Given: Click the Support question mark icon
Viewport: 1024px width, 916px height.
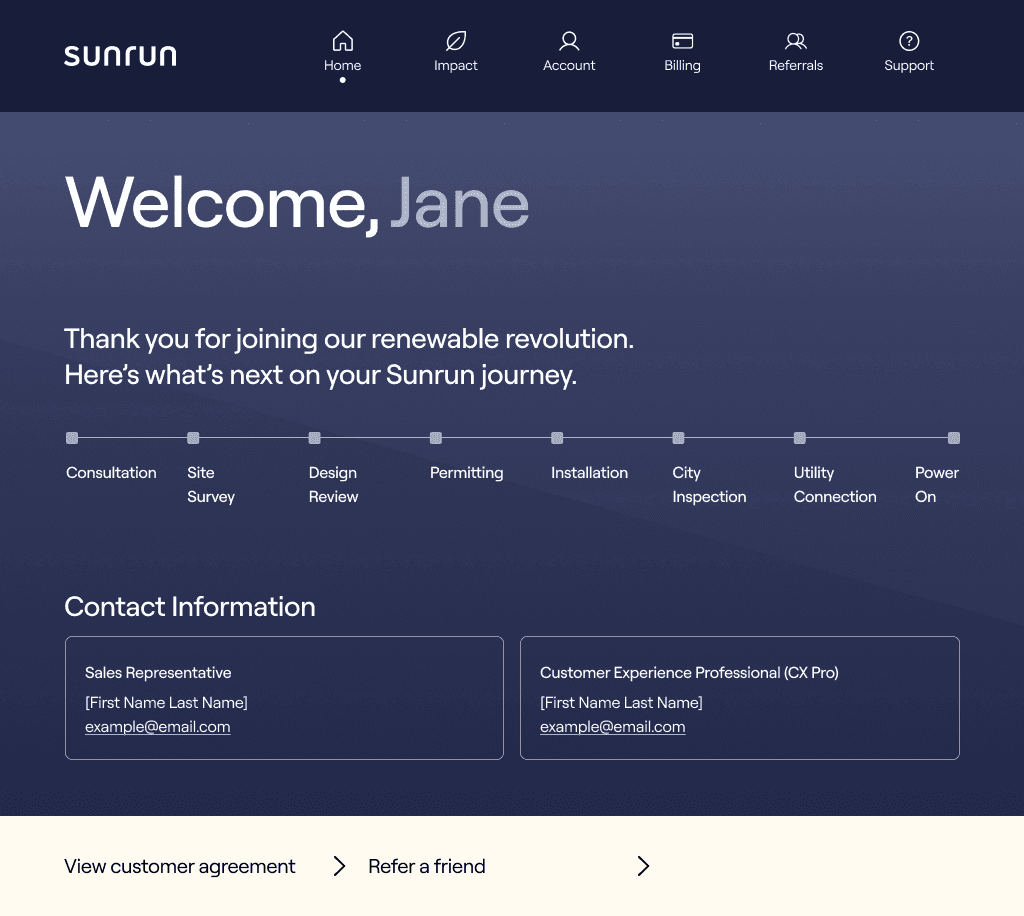Looking at the screenshot, I should [x=909, y=40].
